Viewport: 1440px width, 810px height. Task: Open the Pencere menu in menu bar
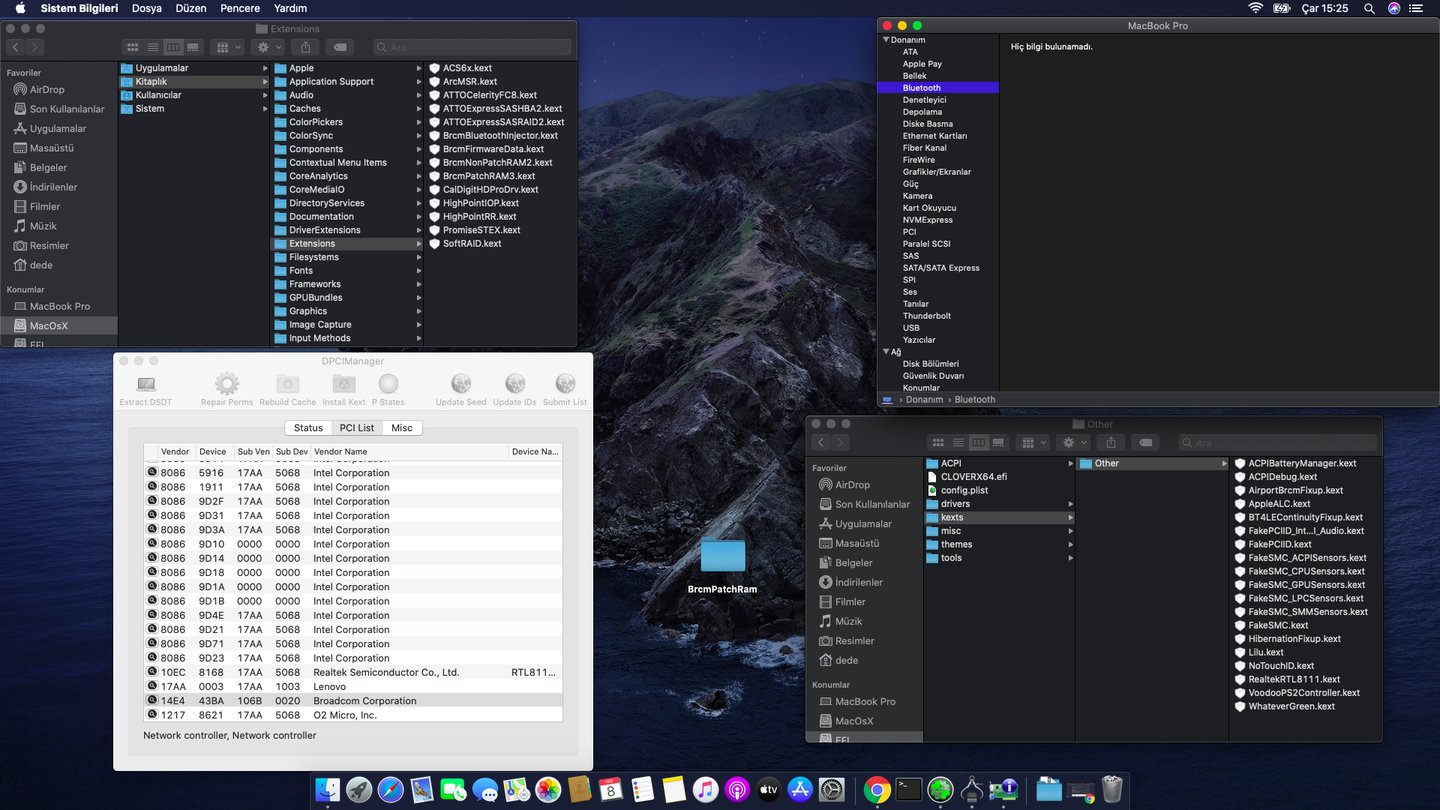pos(240,8)
